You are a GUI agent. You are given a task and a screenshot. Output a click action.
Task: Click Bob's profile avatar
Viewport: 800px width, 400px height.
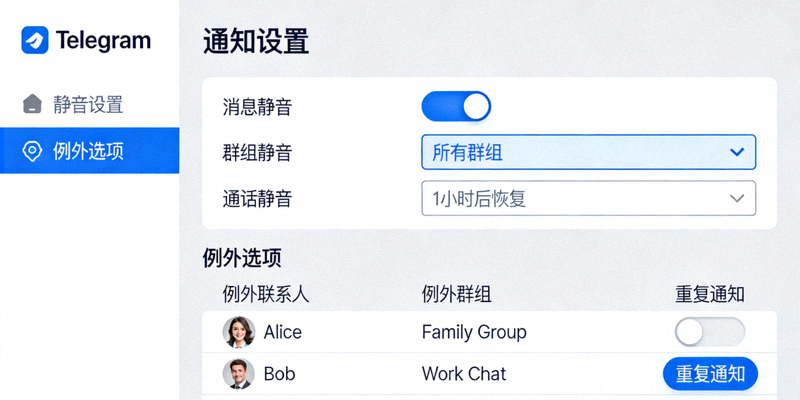coord(238,374)
